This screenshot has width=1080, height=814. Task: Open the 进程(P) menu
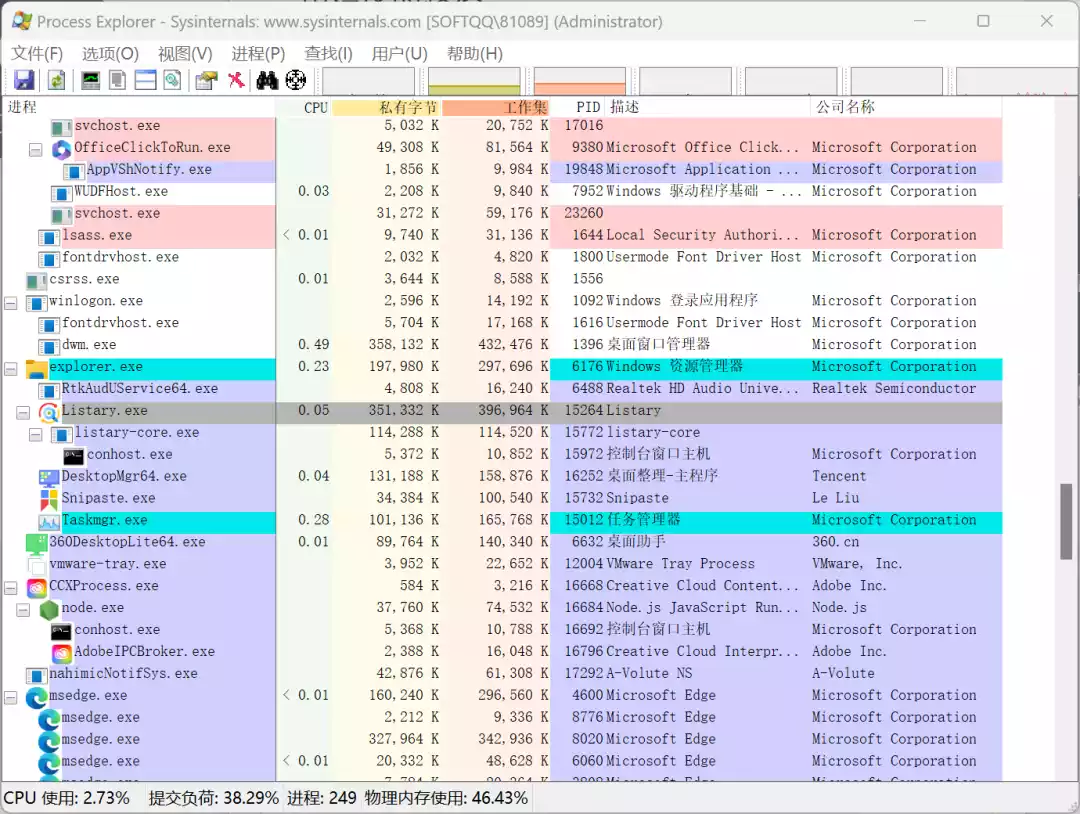(x=258, y=54)
